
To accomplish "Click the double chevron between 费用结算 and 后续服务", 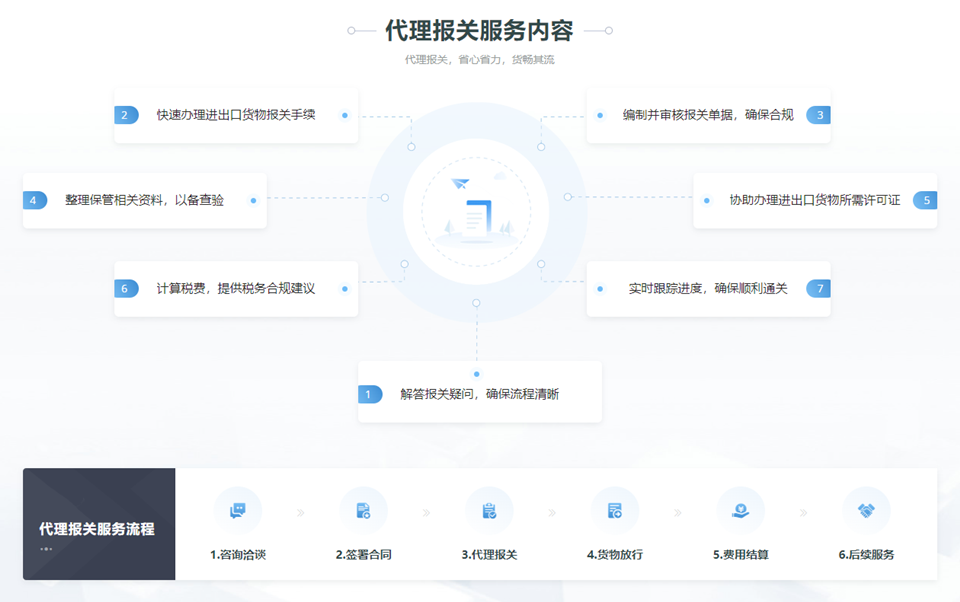I will [803, 513].
